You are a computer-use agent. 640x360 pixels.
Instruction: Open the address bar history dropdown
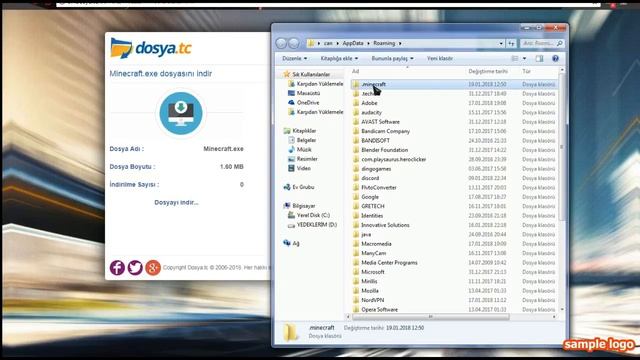coord(501,43)
